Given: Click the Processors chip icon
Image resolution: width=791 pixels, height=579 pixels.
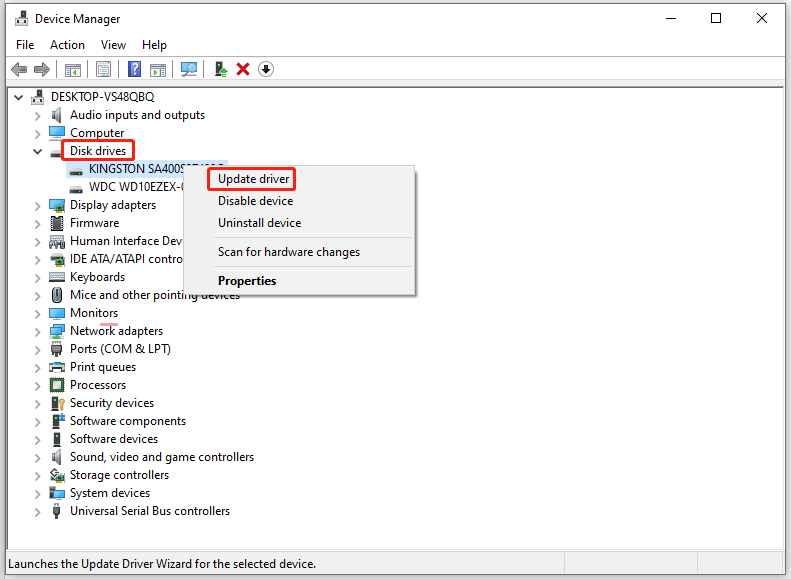Looking at the screenshot, I should coord(57,385).
